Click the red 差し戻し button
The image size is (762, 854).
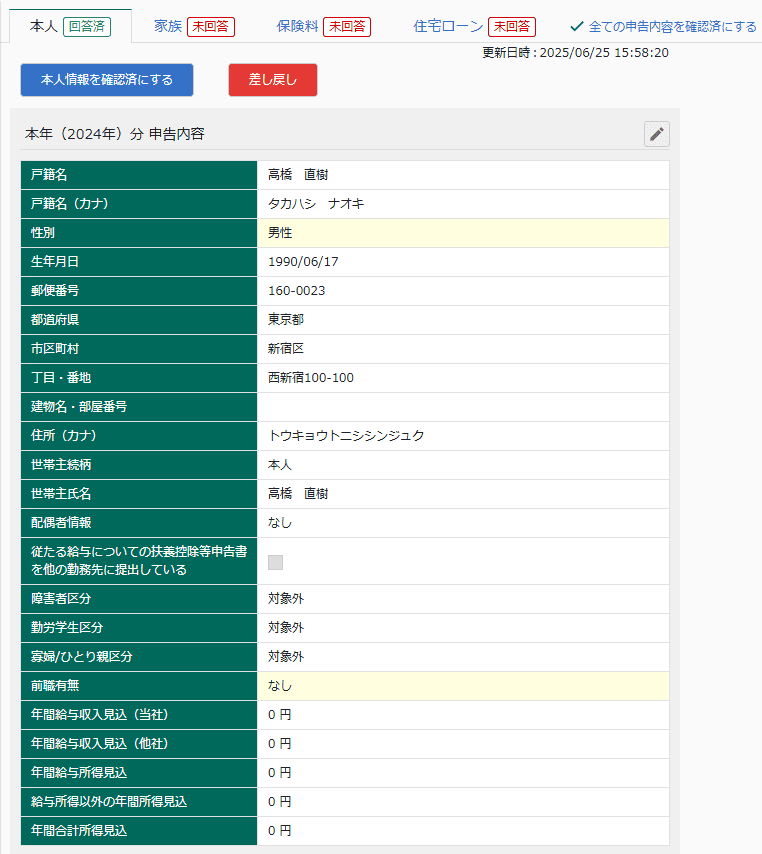pos(273,80)
